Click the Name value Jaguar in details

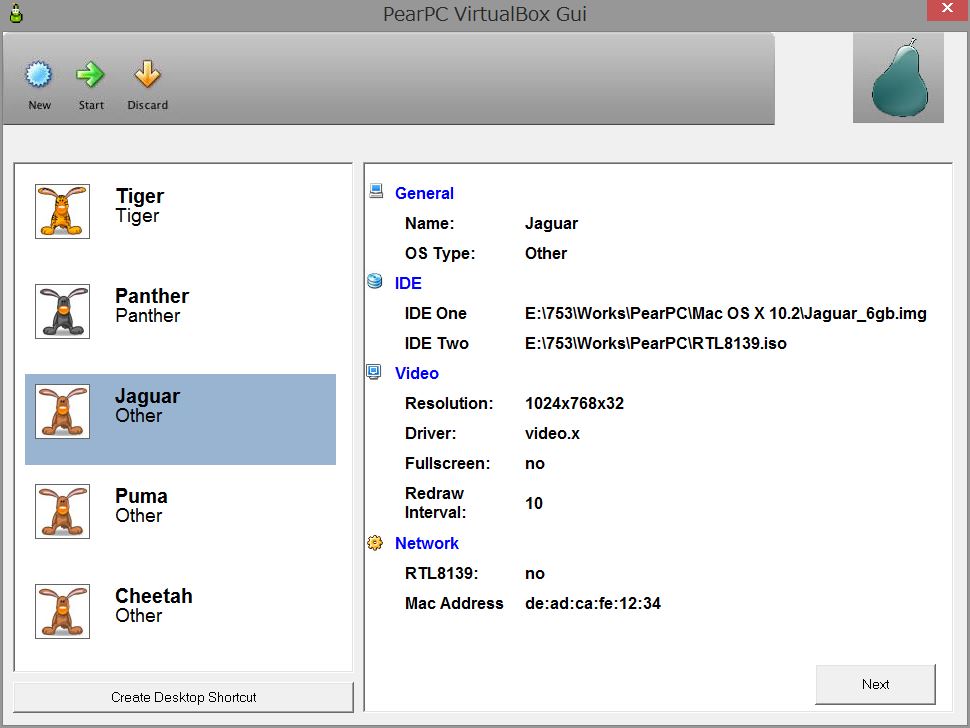[551, 224]
